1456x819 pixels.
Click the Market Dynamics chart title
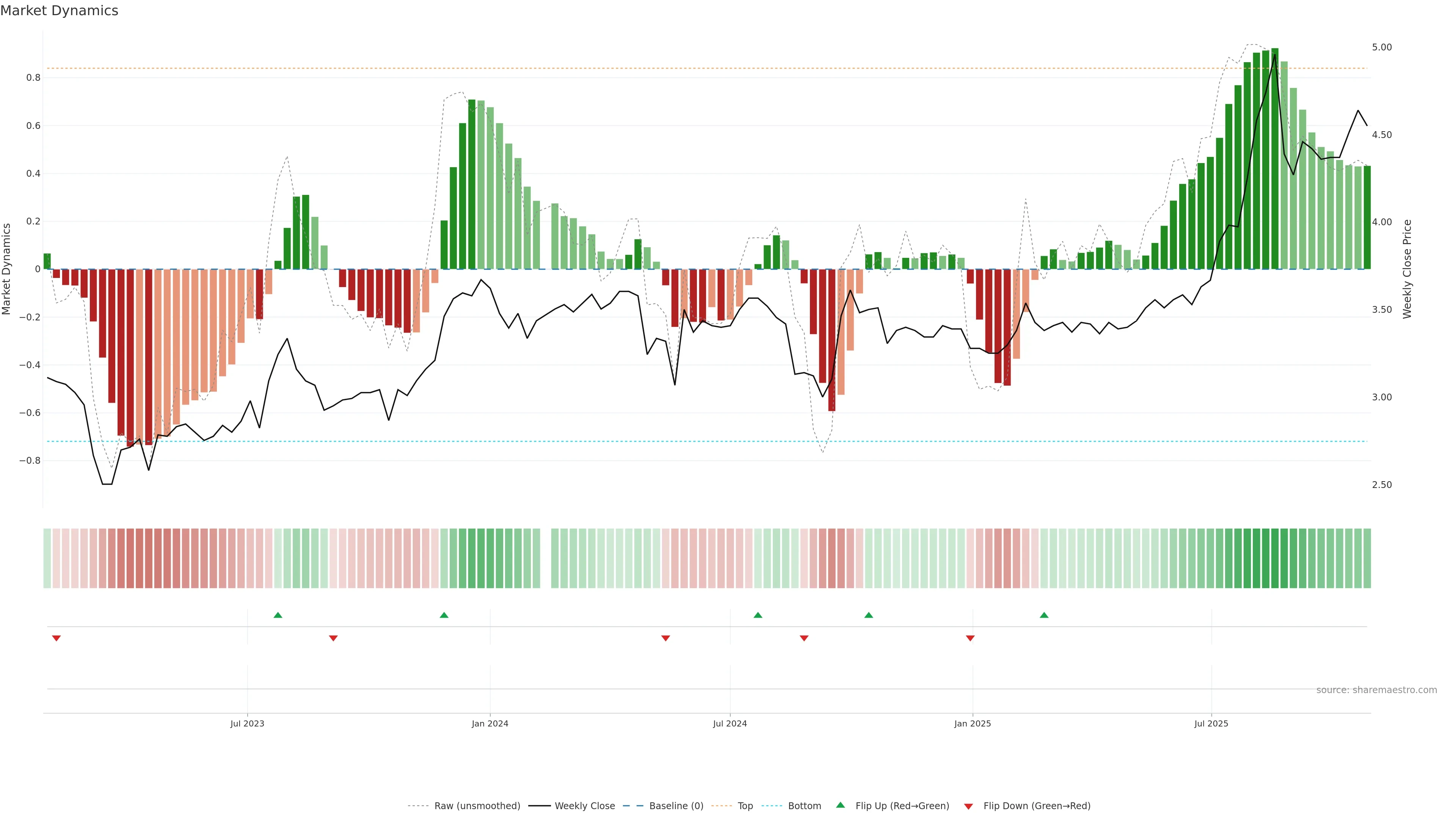60,11
